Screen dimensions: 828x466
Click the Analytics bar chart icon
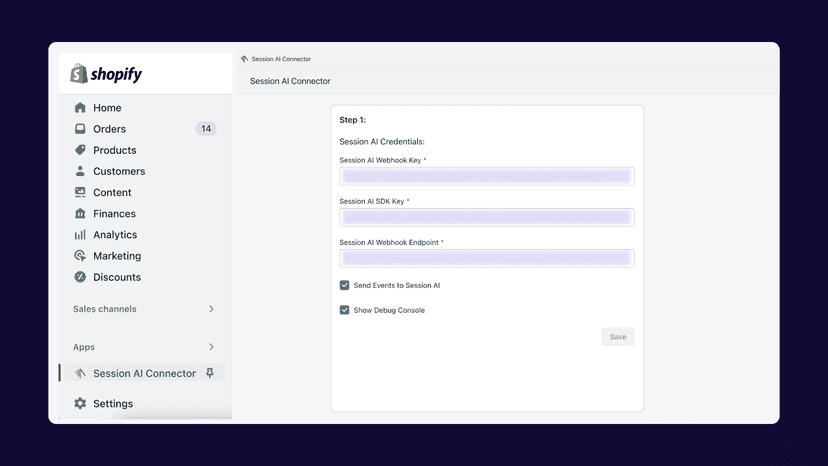point(80,235)
